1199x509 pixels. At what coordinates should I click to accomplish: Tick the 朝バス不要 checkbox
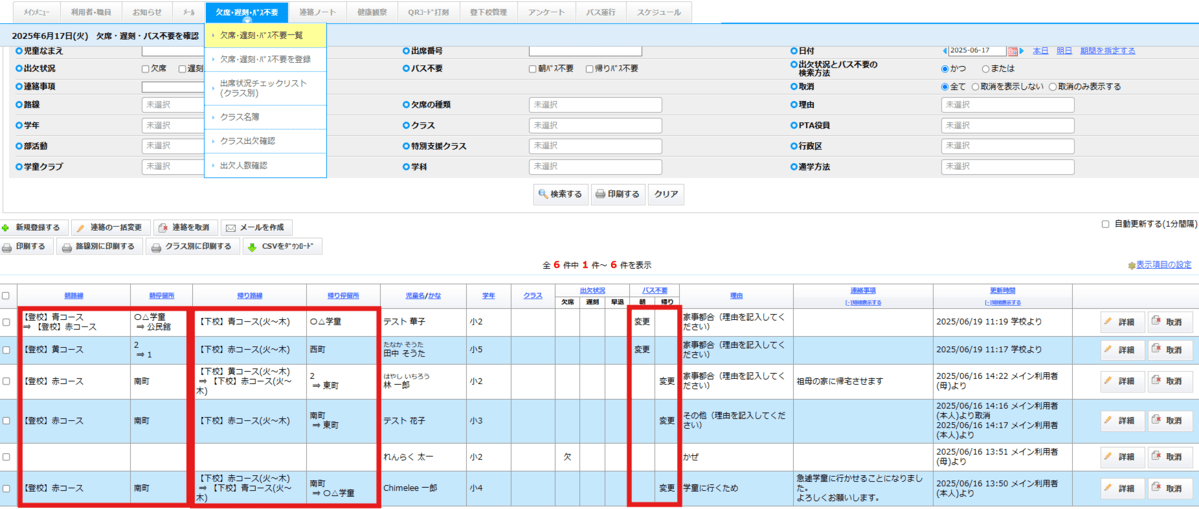click(533, 69)
